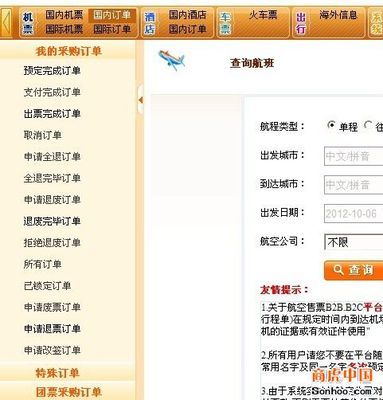Open 申请全退订单 in the sidebar
This screenshot has height=400, width=383.
click(x=52, y=157)
